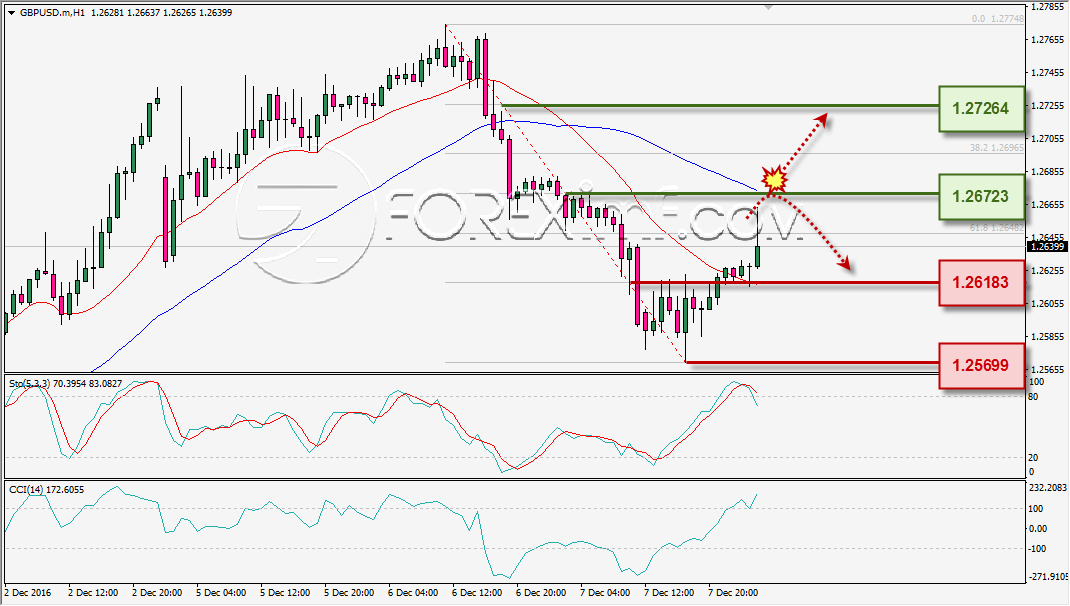This screenshot has height=606, width=1070.
Task: Click the Fibonacci 61.8 1.26482 label
Action: pyautogui.click(x=996, y=228)
